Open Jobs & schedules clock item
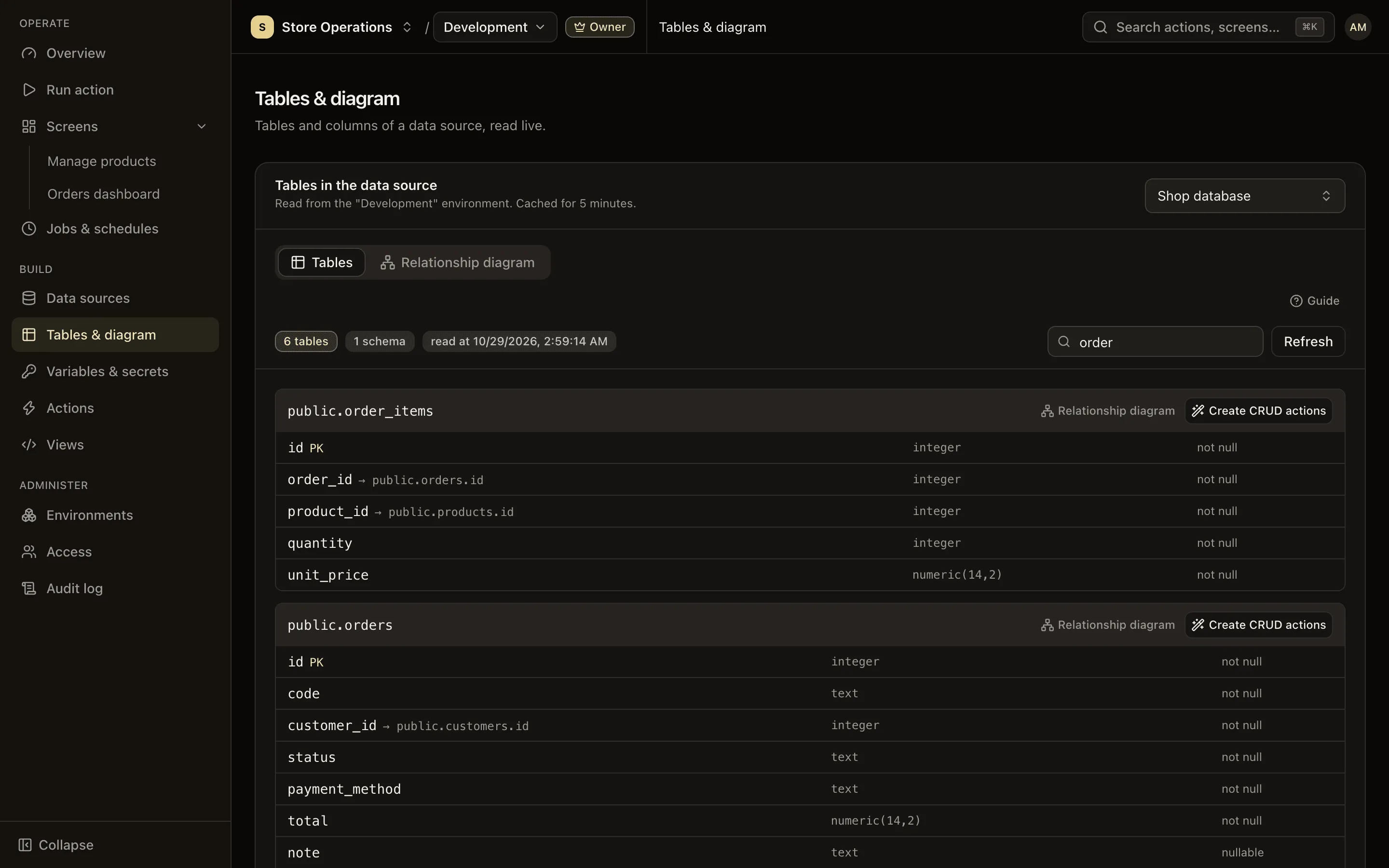This screenshot has height=868, width=1389. pyautogui.click(x=115, y=229)
